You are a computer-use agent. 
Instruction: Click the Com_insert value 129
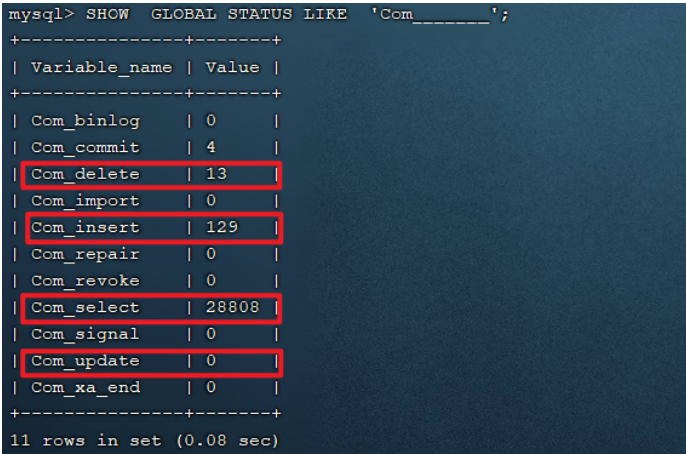click(x=221, y=228)
